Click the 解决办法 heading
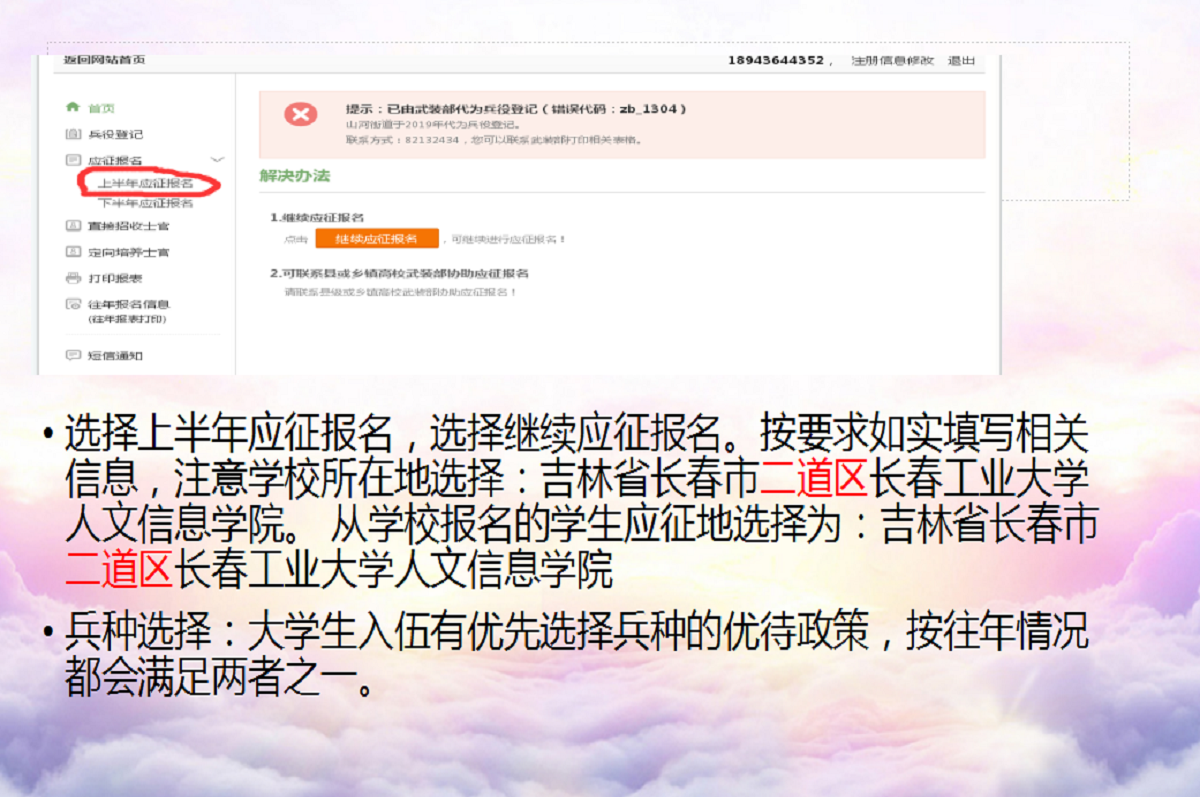This screenshot has height=797, width=1200. click(294, 176)
